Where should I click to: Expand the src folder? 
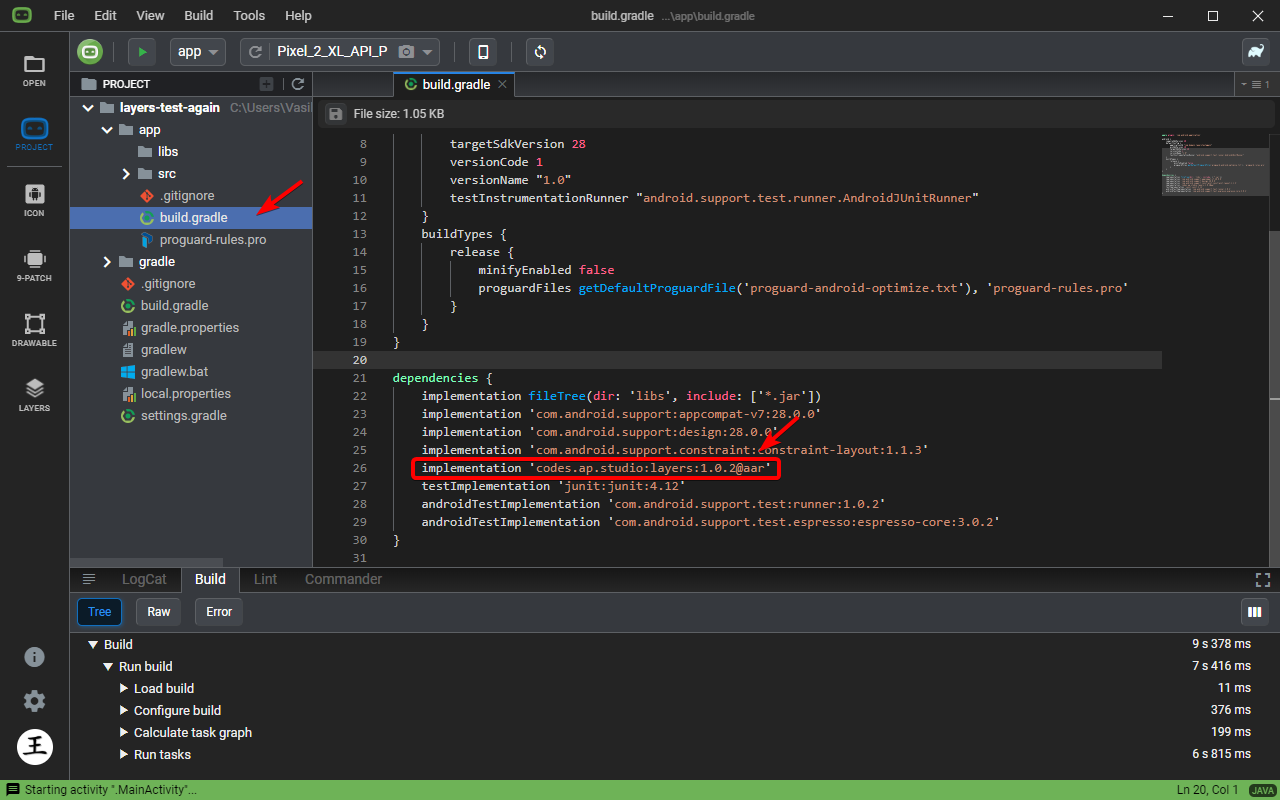pyautogui.click(x=126, y=174)
